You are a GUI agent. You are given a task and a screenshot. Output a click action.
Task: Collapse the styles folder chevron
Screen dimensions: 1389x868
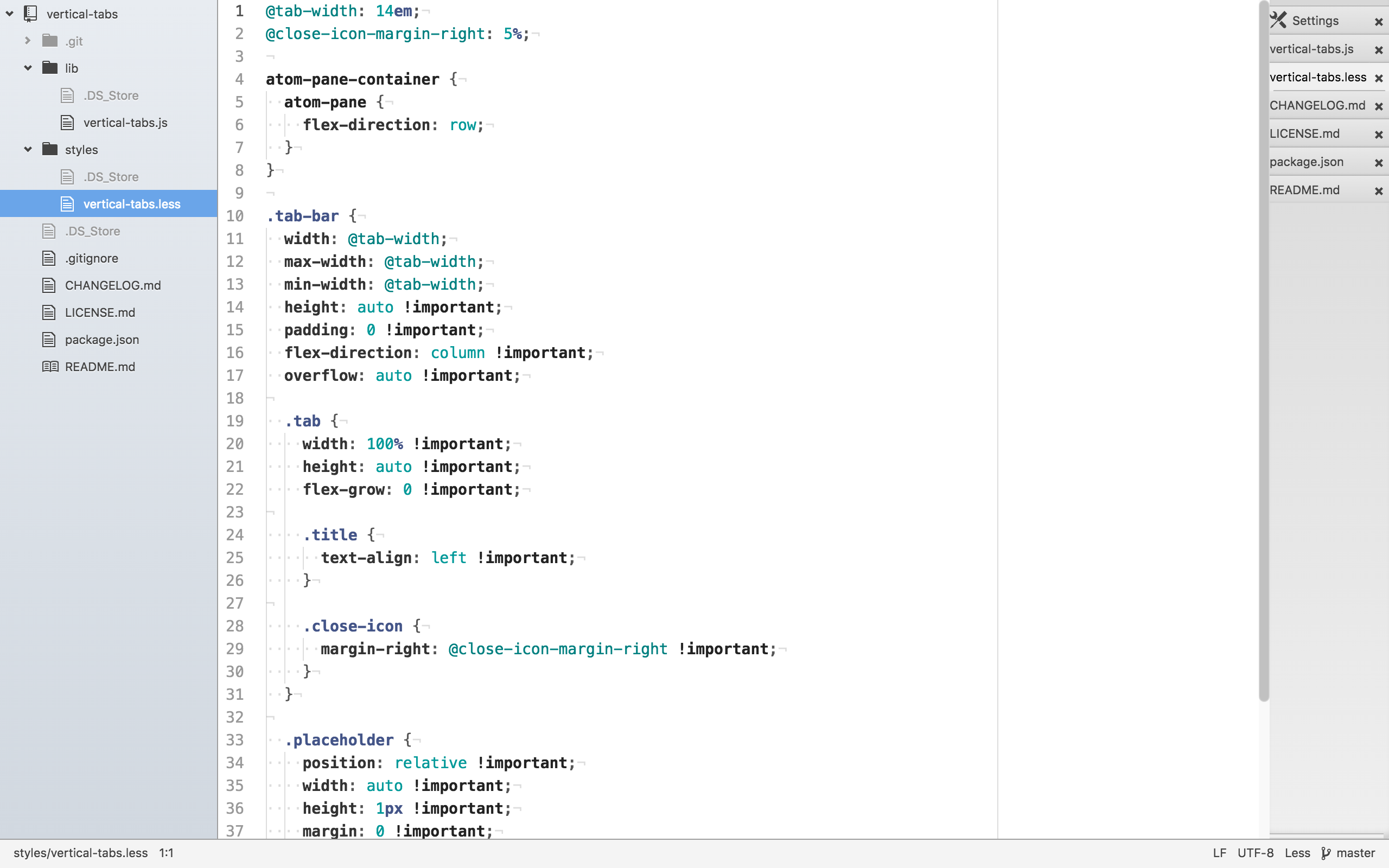click(28, 150)
